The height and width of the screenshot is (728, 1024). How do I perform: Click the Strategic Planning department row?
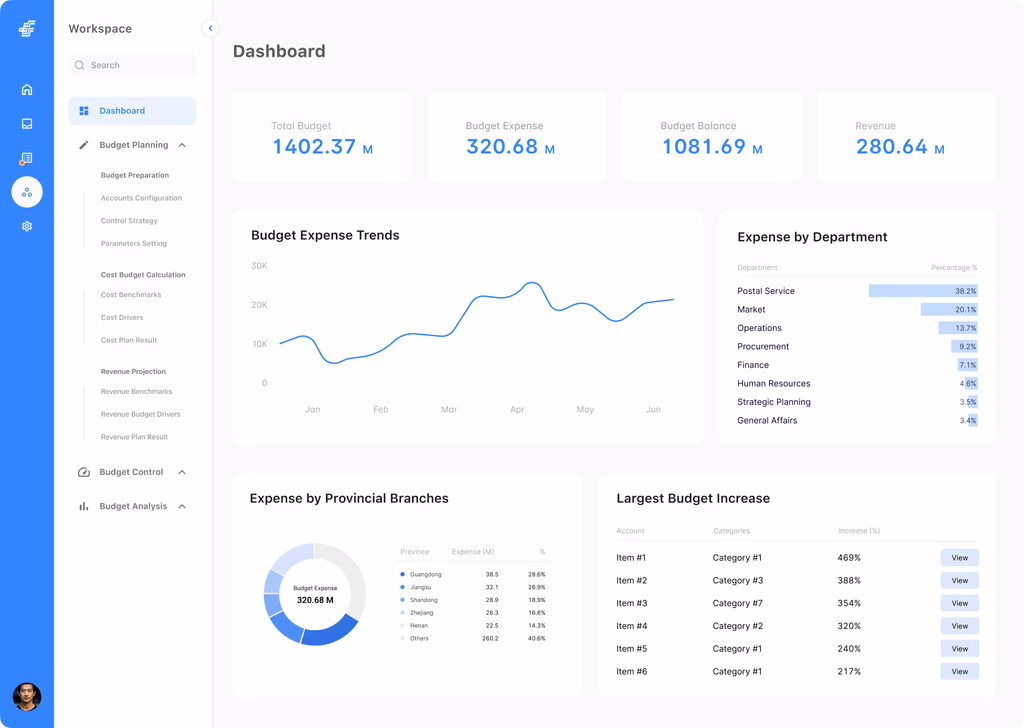tap(857, 402)
